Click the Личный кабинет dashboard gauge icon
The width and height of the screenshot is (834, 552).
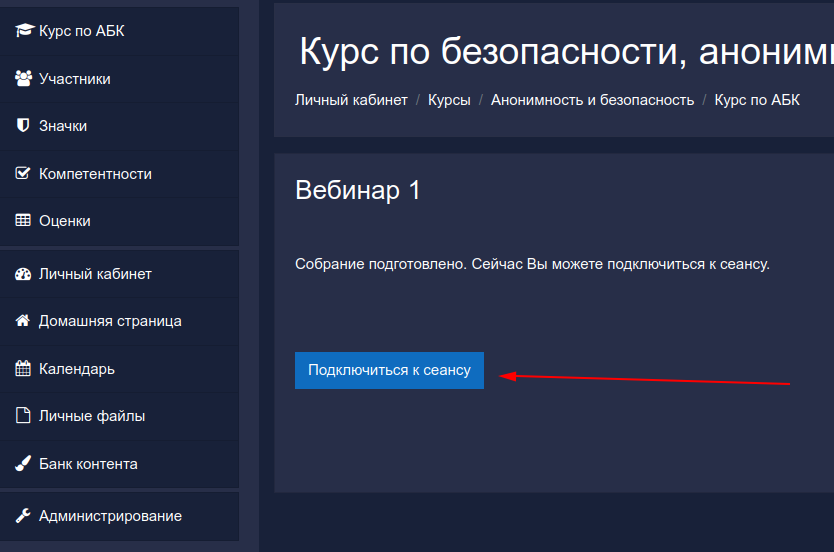(23, 274)
